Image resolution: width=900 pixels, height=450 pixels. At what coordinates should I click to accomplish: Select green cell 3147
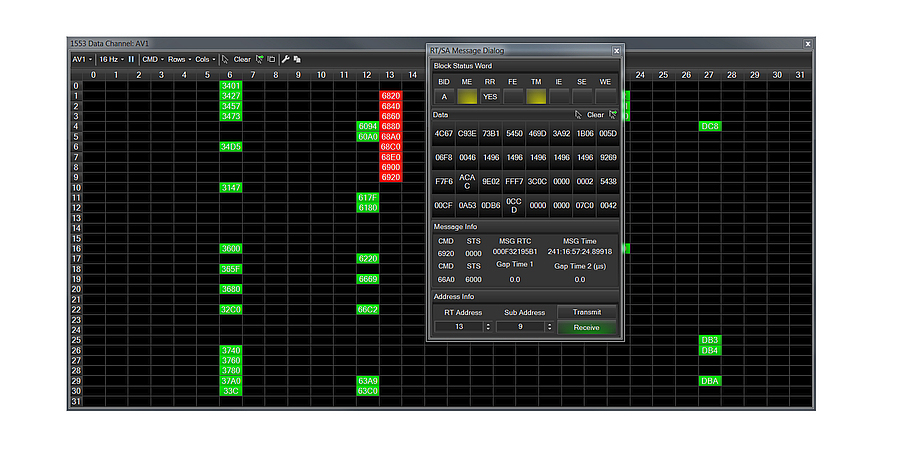230,188
